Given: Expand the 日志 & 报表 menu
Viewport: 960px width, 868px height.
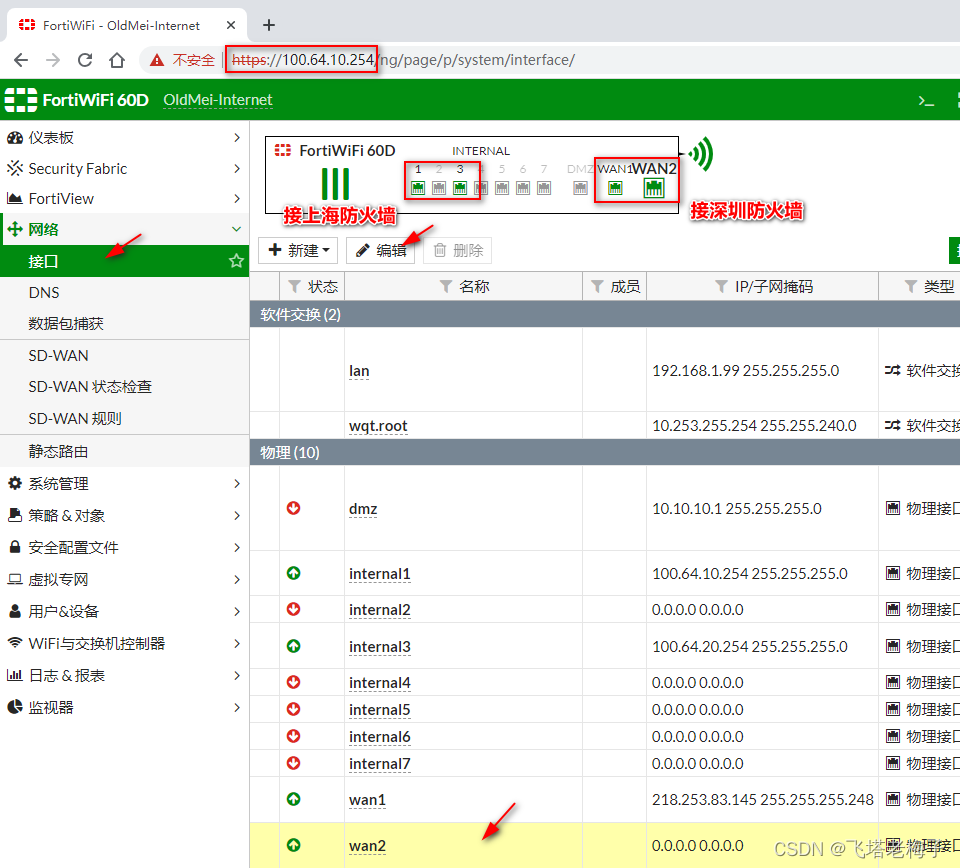Looking at the screenshot, I should point(124,675).
